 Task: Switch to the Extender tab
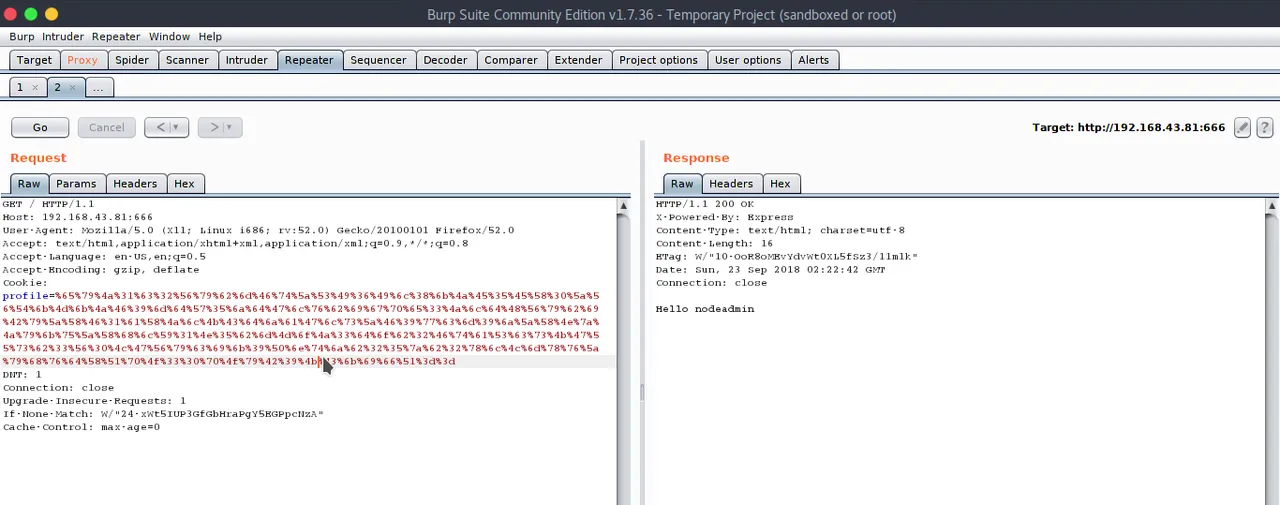coord(578,60)
